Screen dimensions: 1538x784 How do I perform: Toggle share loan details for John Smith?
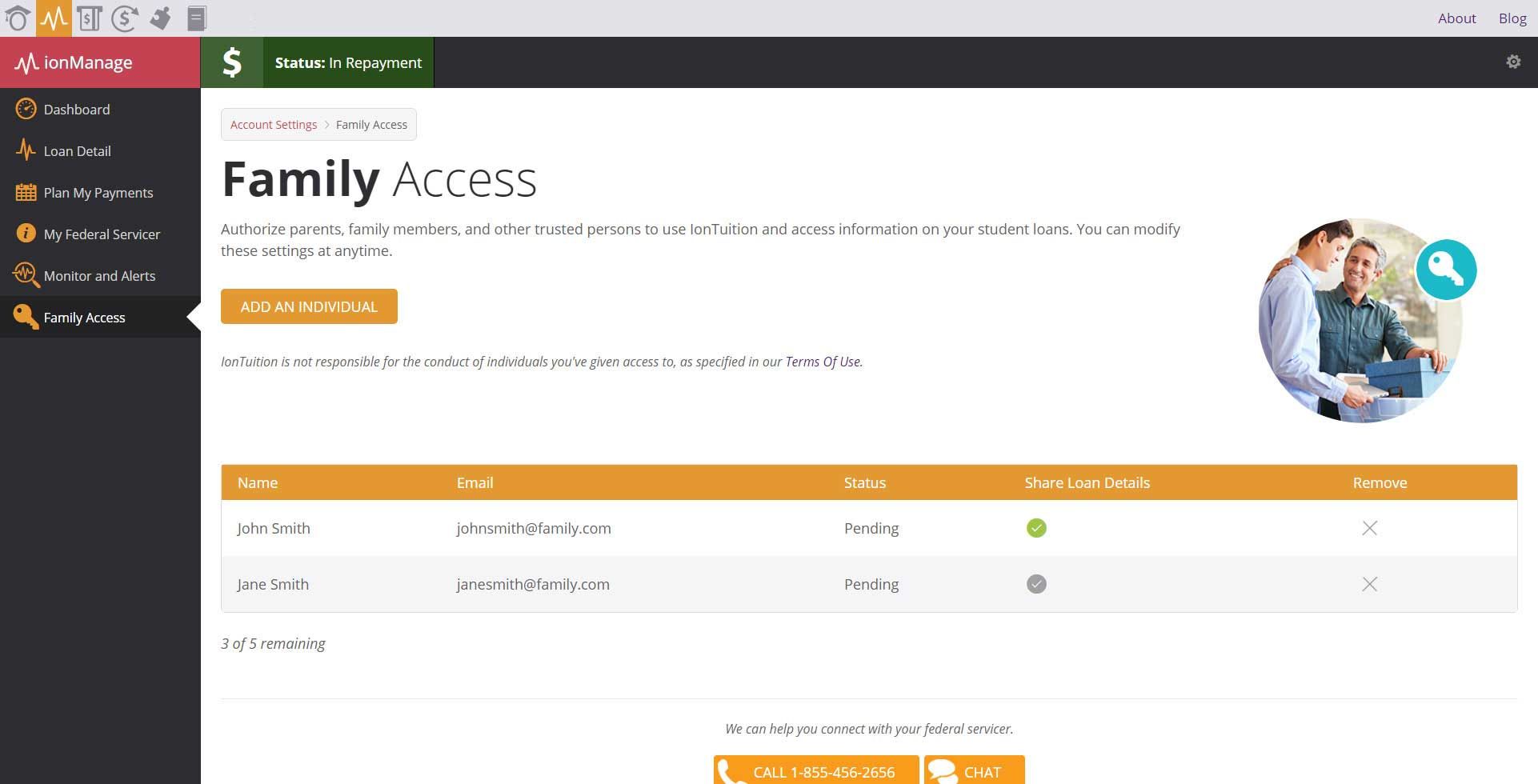pyautogui.click(x=1036, y=528)
